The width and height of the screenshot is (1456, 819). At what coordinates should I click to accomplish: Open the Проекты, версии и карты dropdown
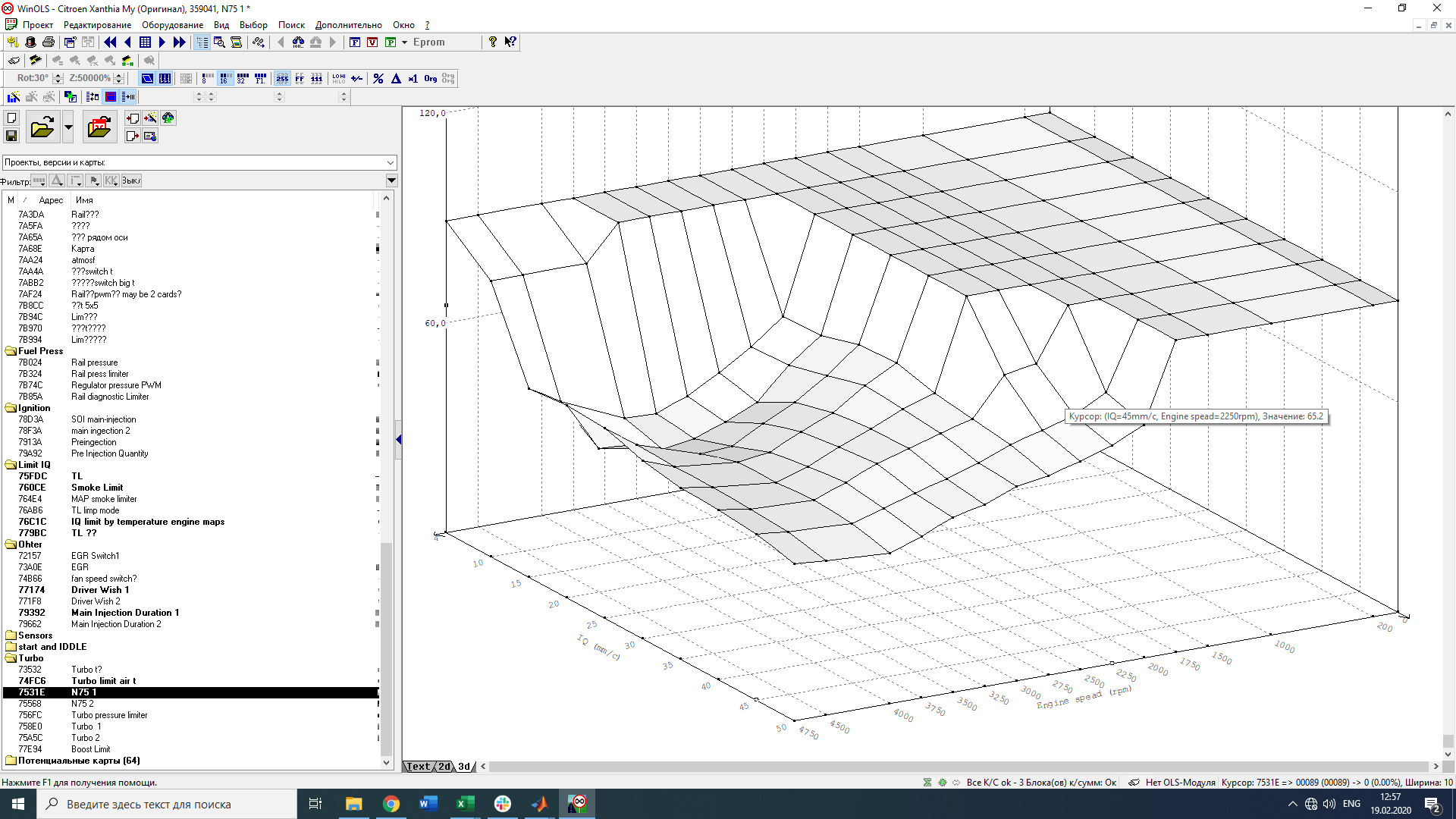[x=391, y=162]
